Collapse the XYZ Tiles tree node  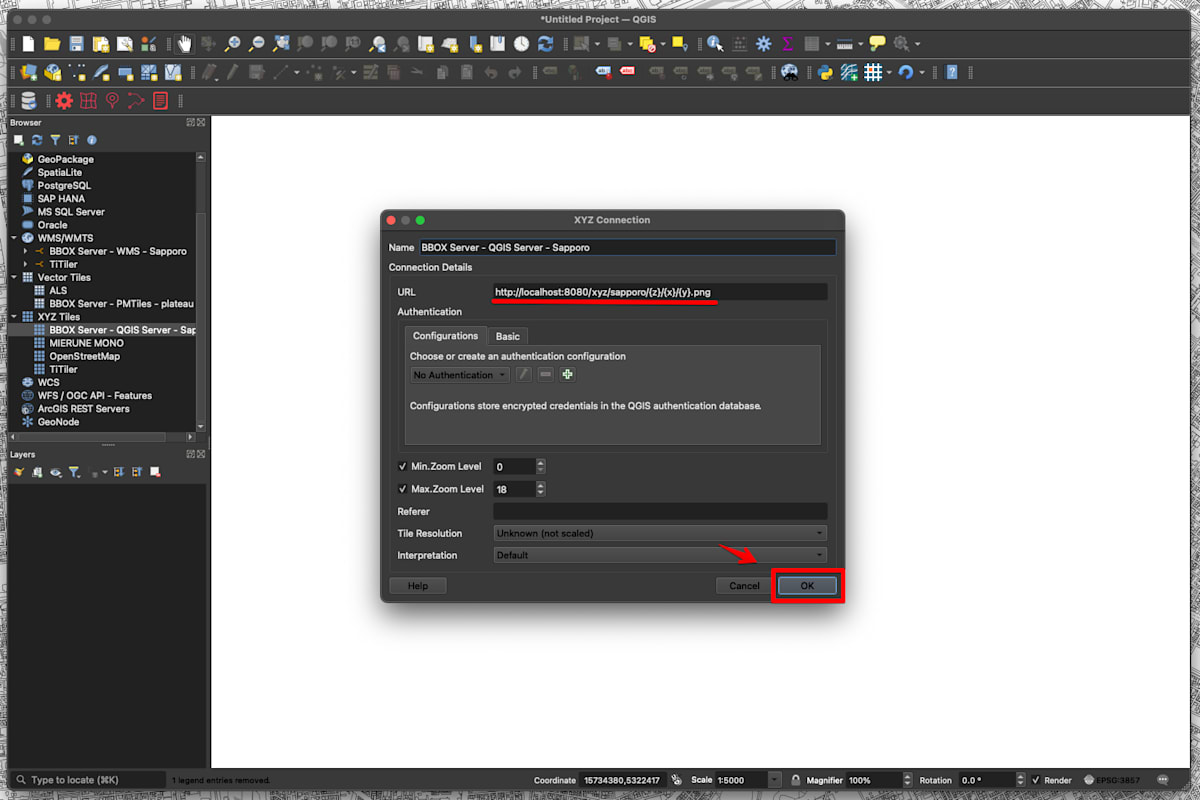14,317
